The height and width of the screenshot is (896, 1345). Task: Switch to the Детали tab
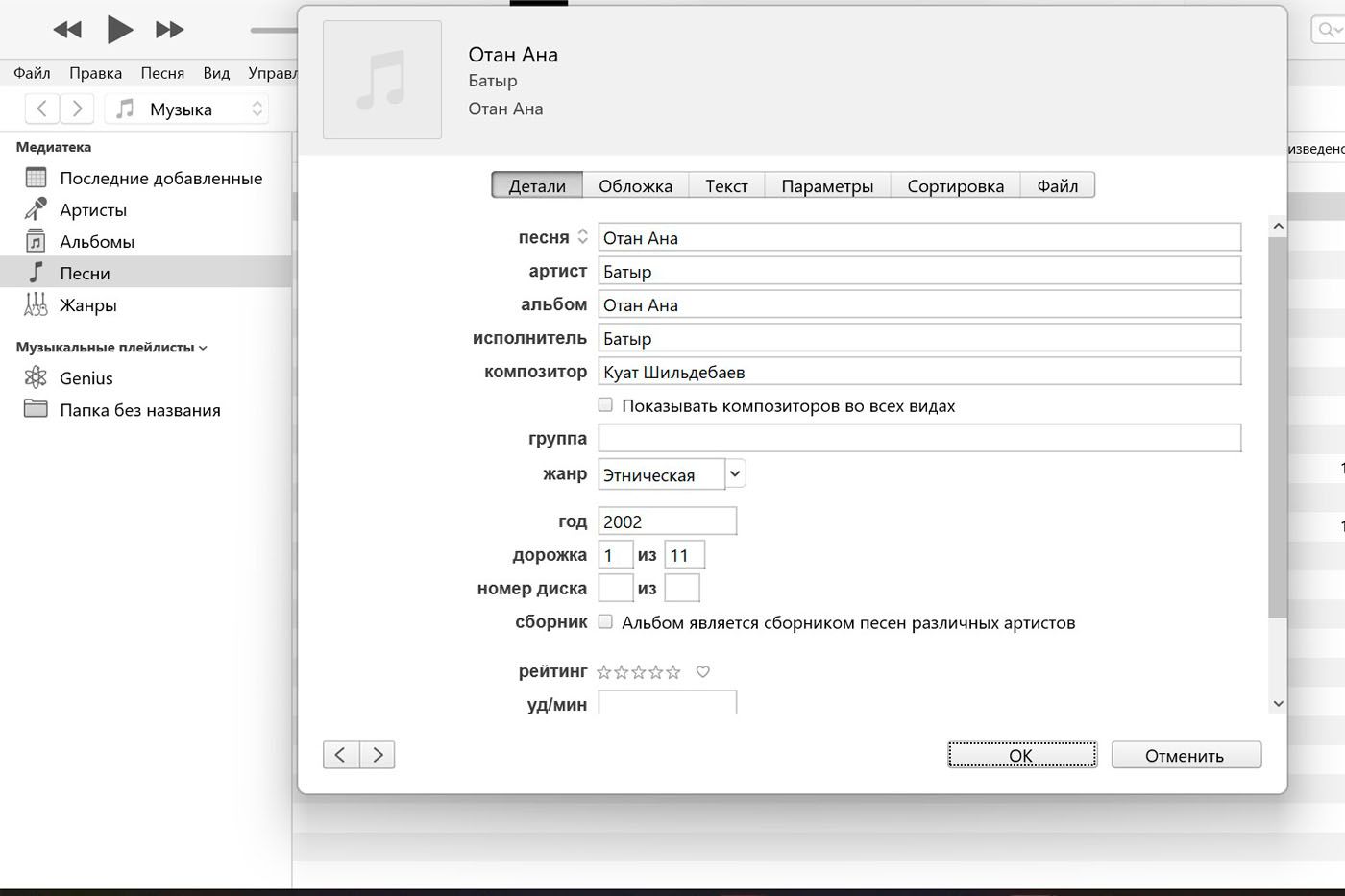537,185
